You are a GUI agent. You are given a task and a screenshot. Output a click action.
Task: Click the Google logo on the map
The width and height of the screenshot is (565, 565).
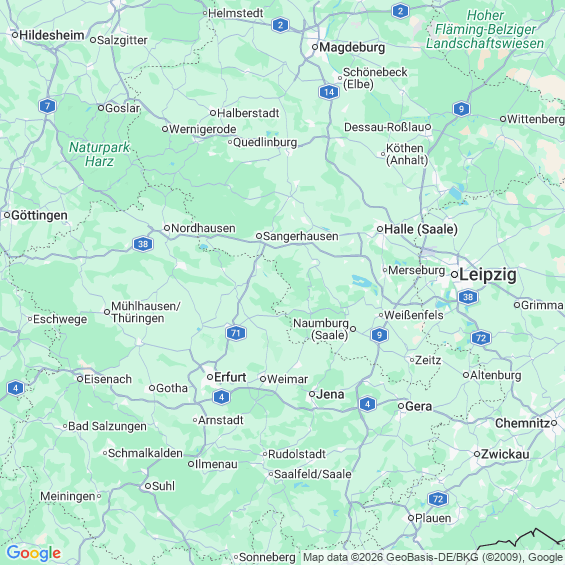[x=34, y=553]
